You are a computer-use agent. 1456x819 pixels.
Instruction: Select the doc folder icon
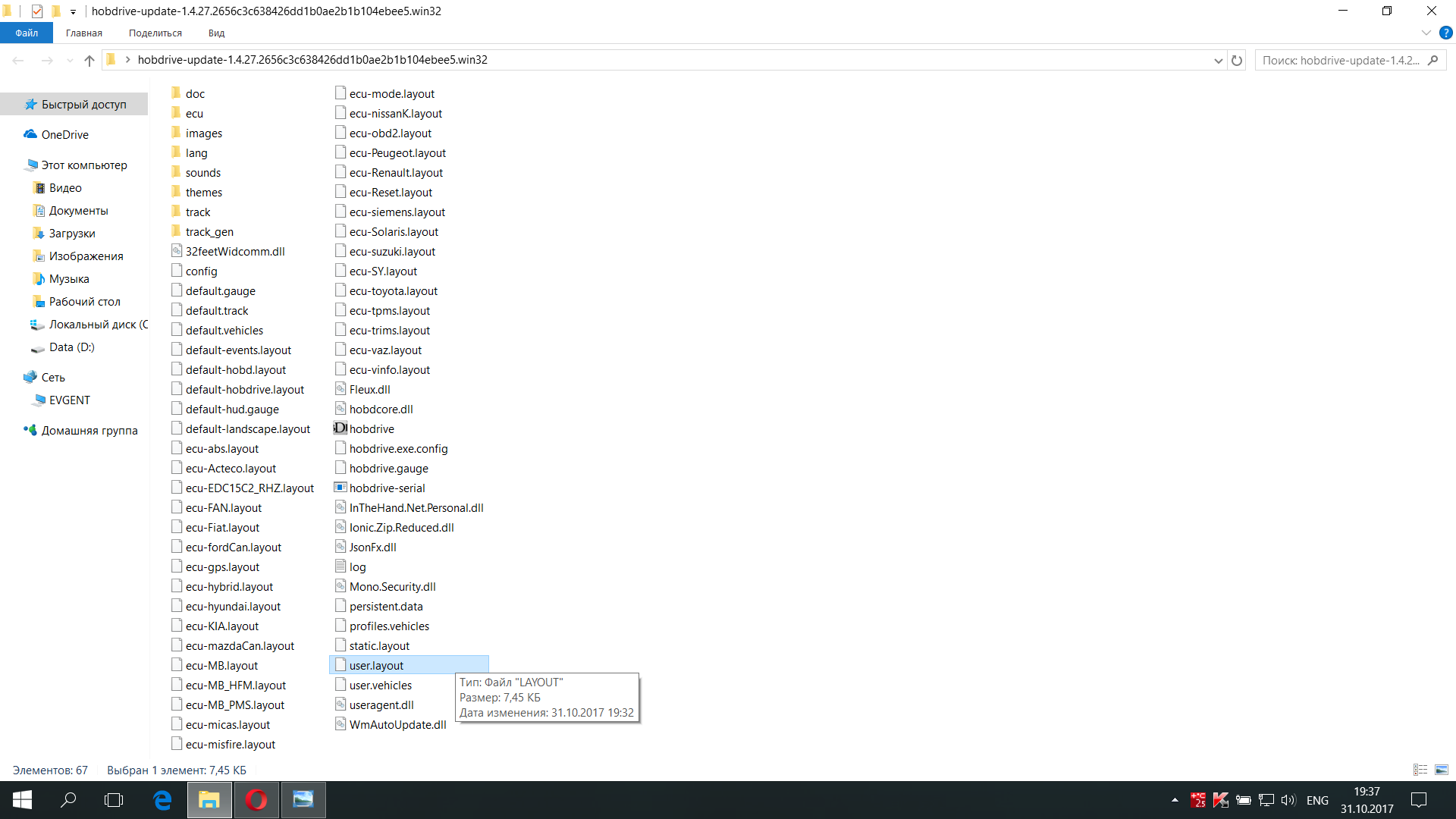pyautogui.click(x=176, y=93)
